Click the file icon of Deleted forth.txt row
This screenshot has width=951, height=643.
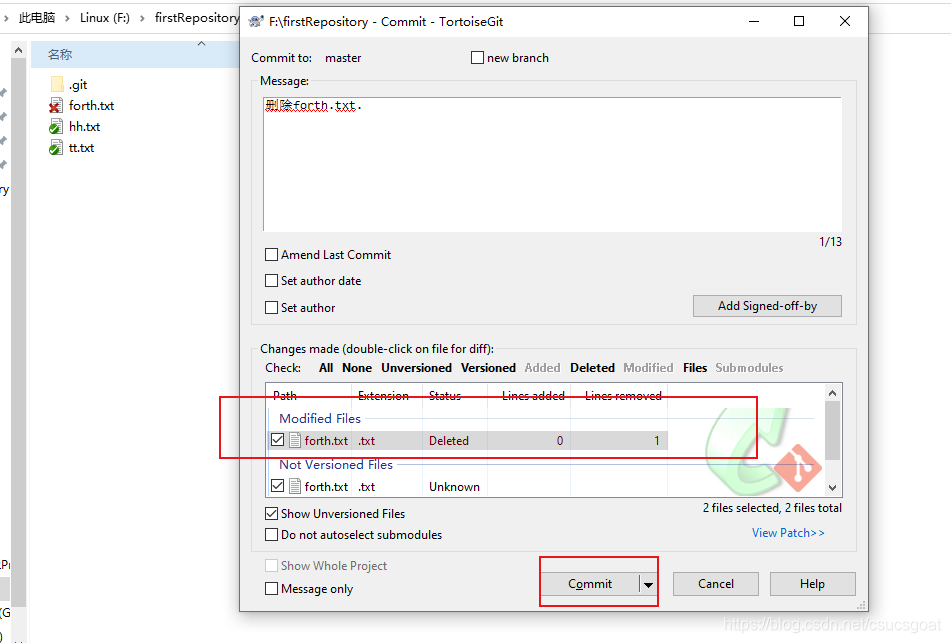coord(295,440)
